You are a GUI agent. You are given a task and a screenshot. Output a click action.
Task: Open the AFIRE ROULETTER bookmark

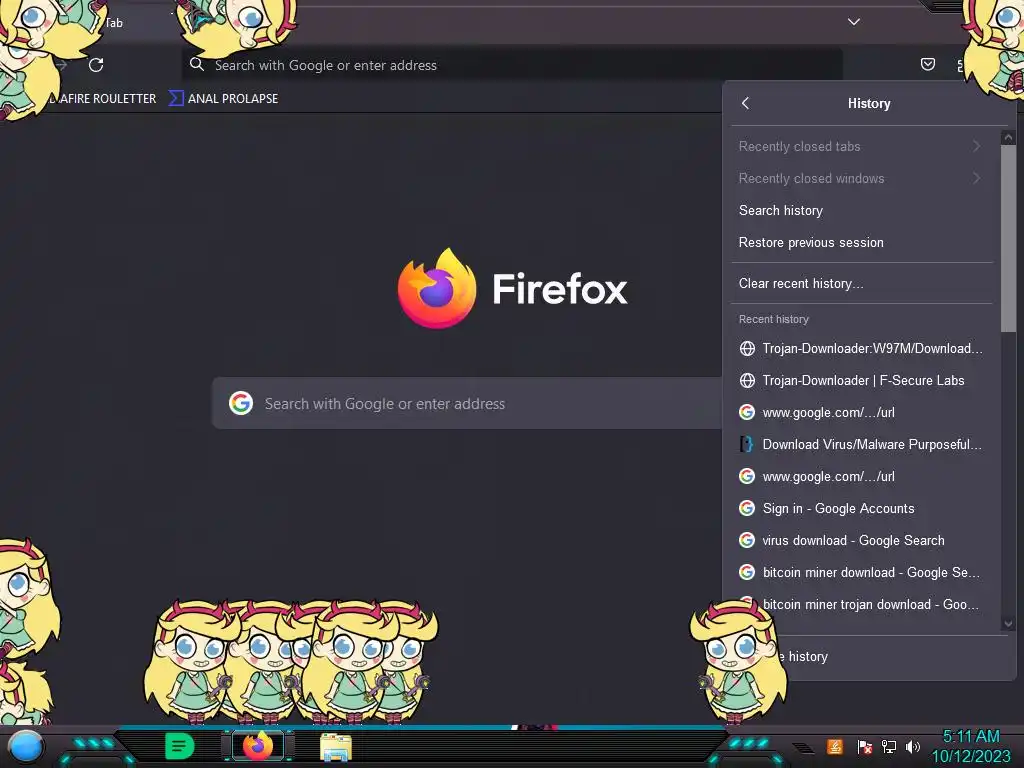tap(103, 99)
